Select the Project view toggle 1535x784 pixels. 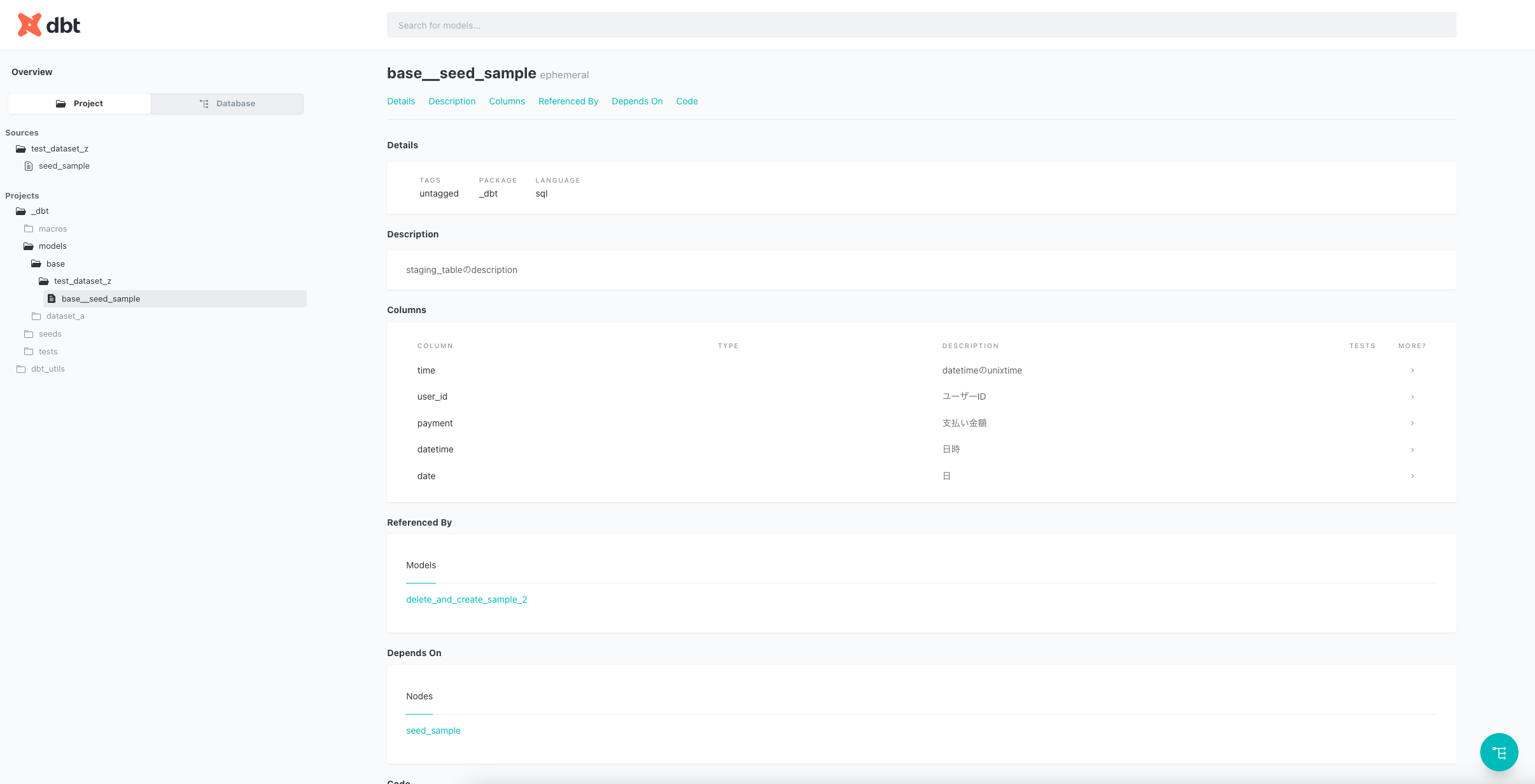(80, 103)
